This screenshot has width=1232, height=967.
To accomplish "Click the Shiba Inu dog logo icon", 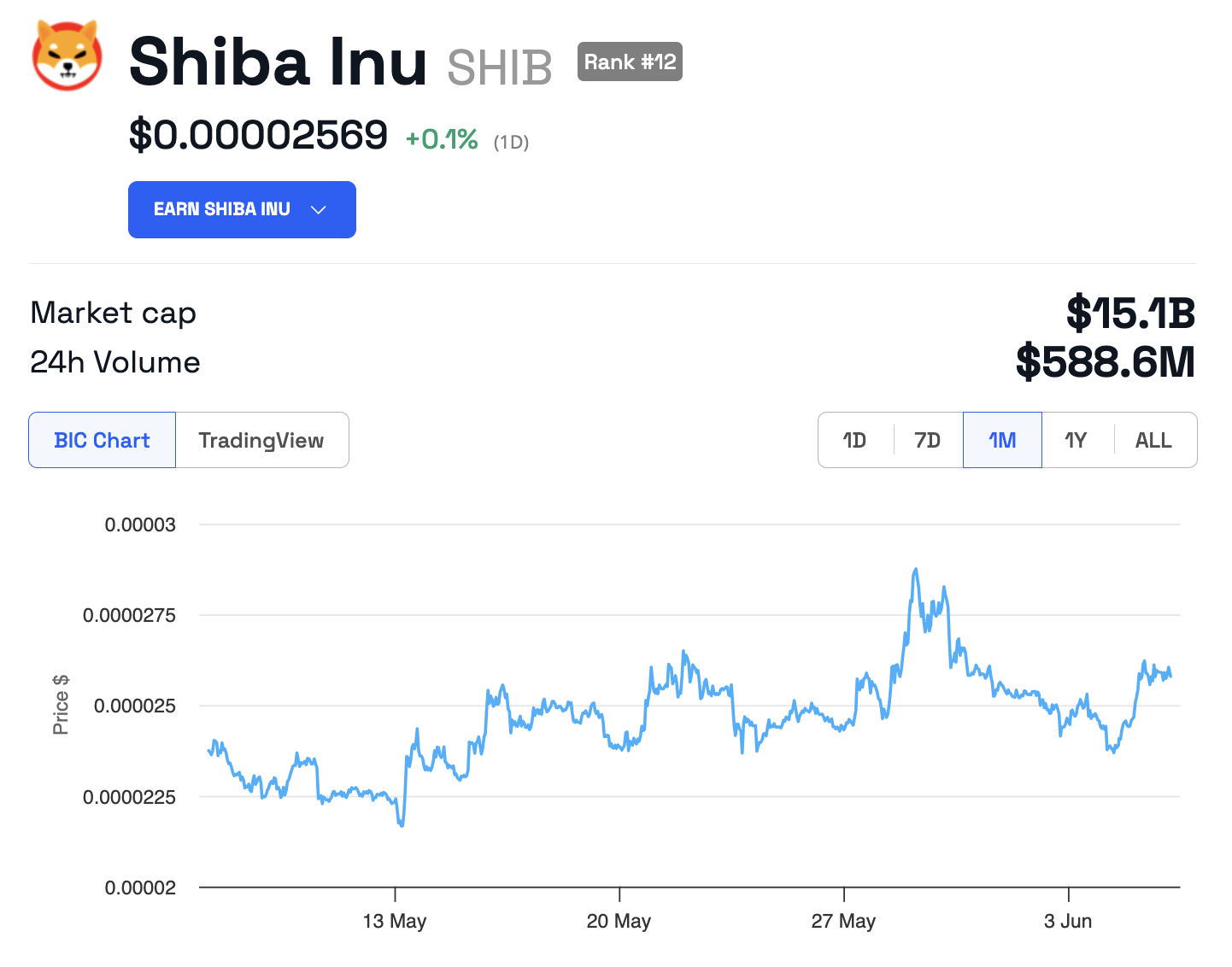I will tap(67, 56).
